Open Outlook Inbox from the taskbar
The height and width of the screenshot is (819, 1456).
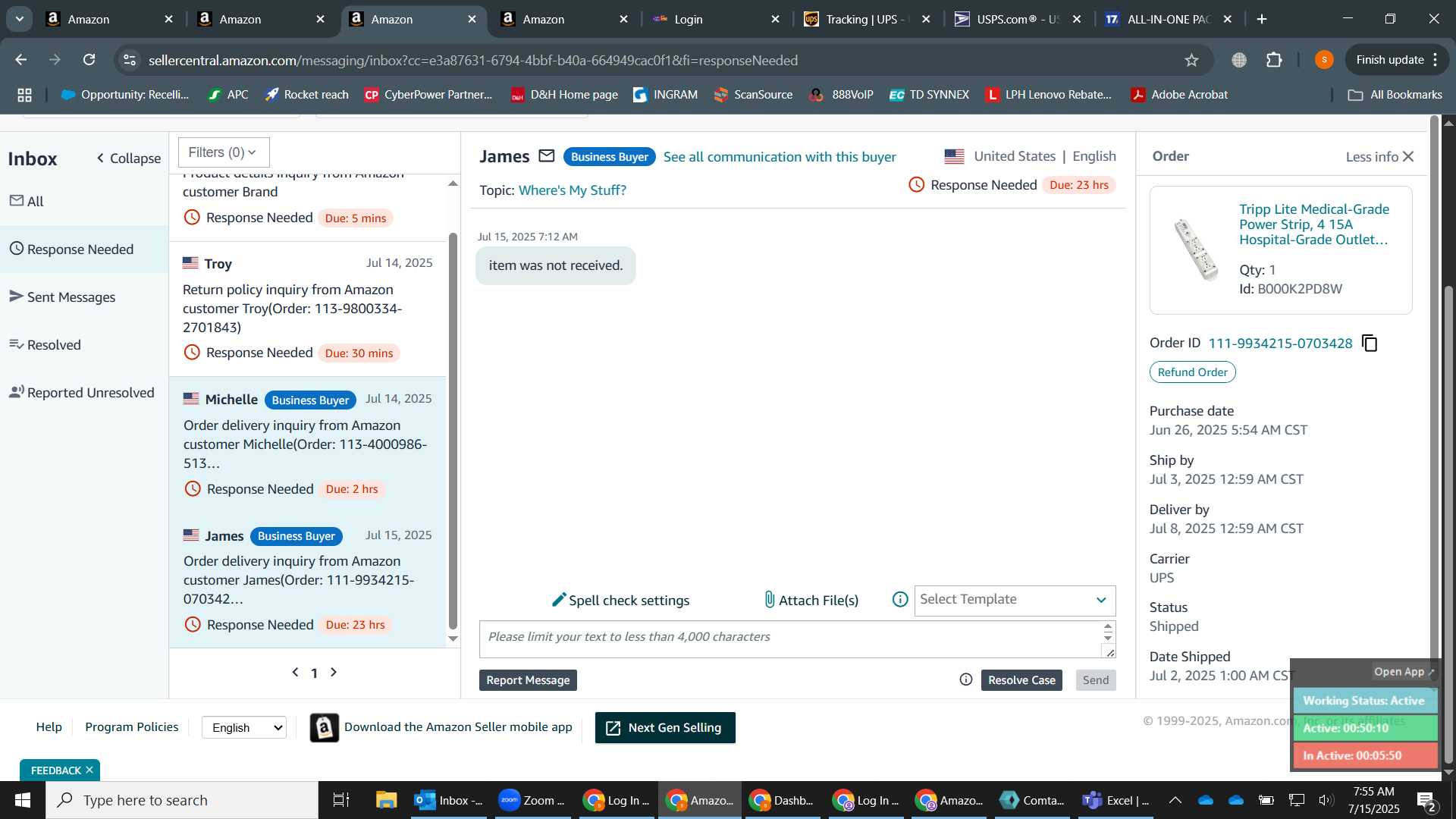pyautogui.click(x=449, y=800)
